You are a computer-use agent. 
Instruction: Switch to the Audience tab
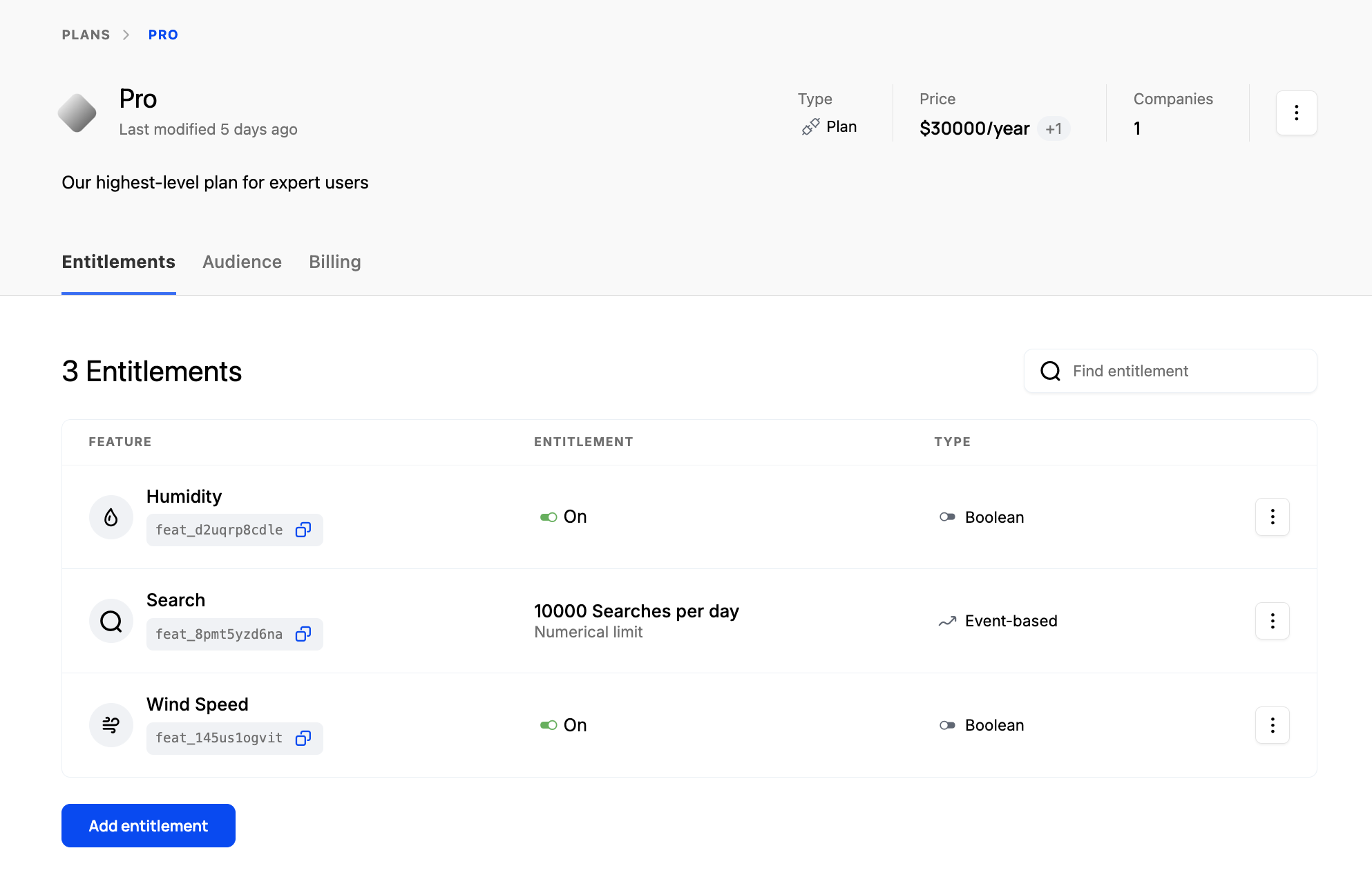tap(242, 262)
